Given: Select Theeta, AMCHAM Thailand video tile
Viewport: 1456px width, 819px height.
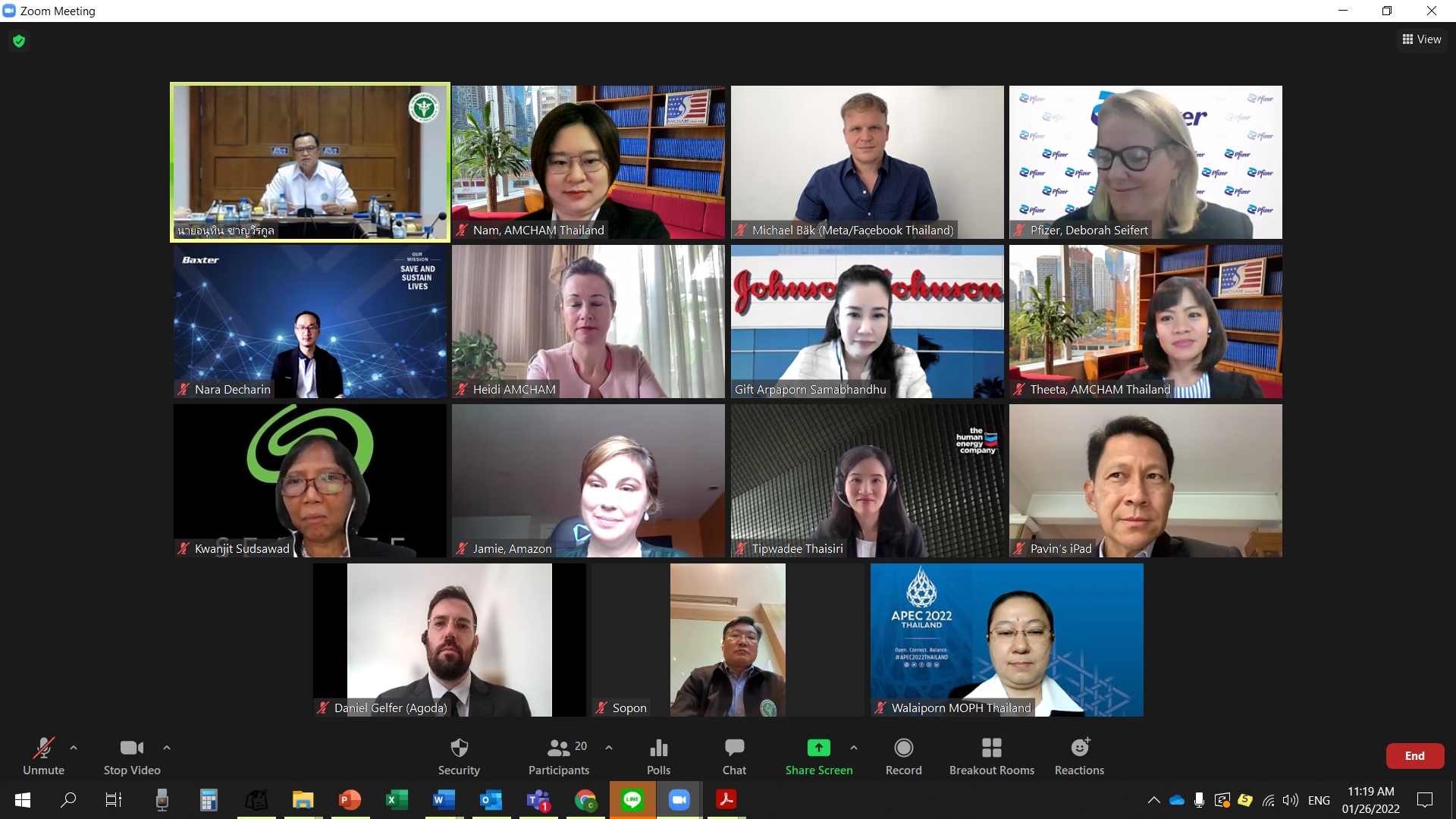Looking at the screenshot, I should point(1146,322).
